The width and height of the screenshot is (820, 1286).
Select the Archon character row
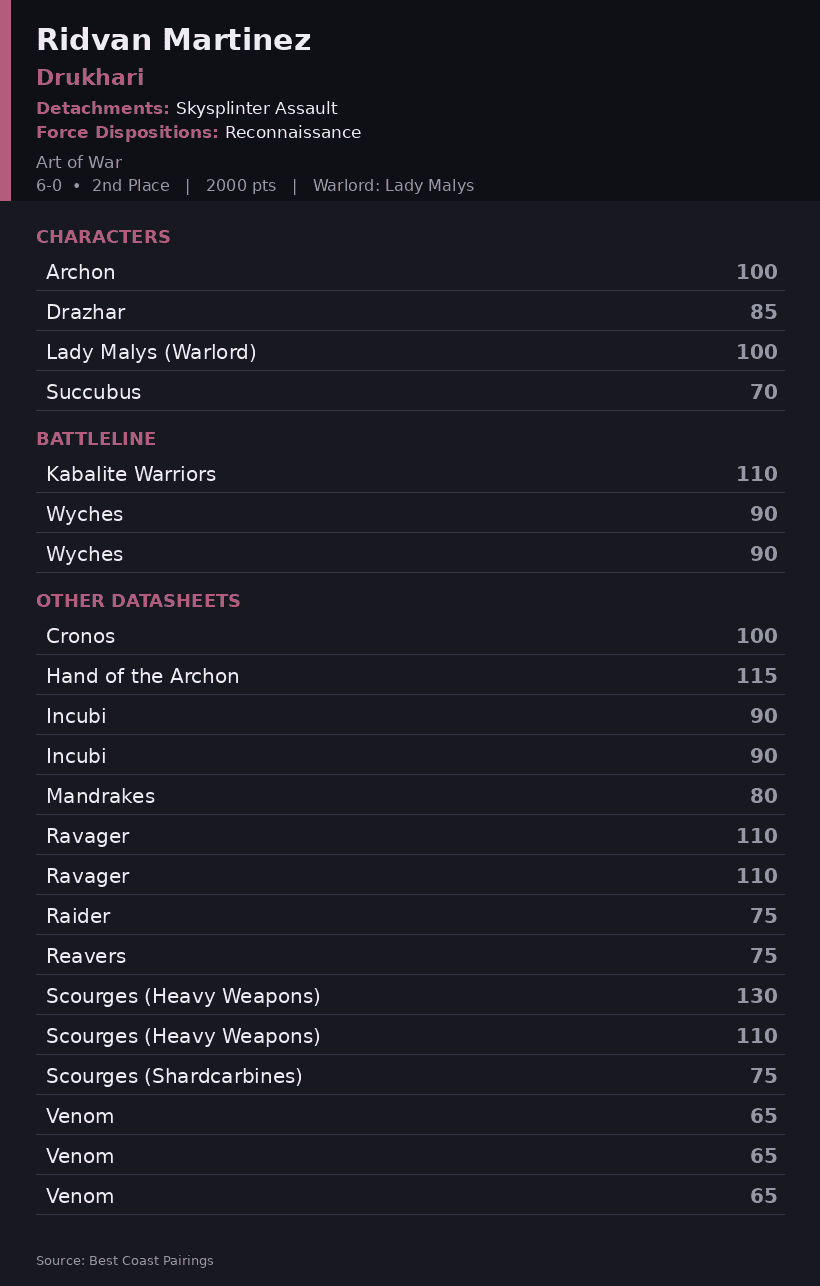point(410,272)
